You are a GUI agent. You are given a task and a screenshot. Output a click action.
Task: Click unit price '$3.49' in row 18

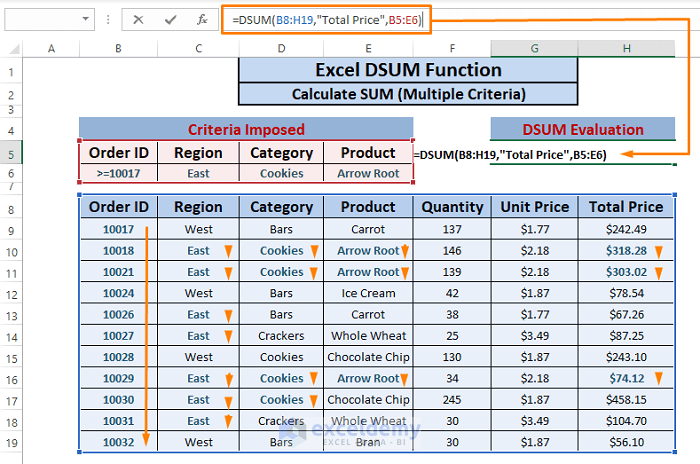tap(534, 421)
